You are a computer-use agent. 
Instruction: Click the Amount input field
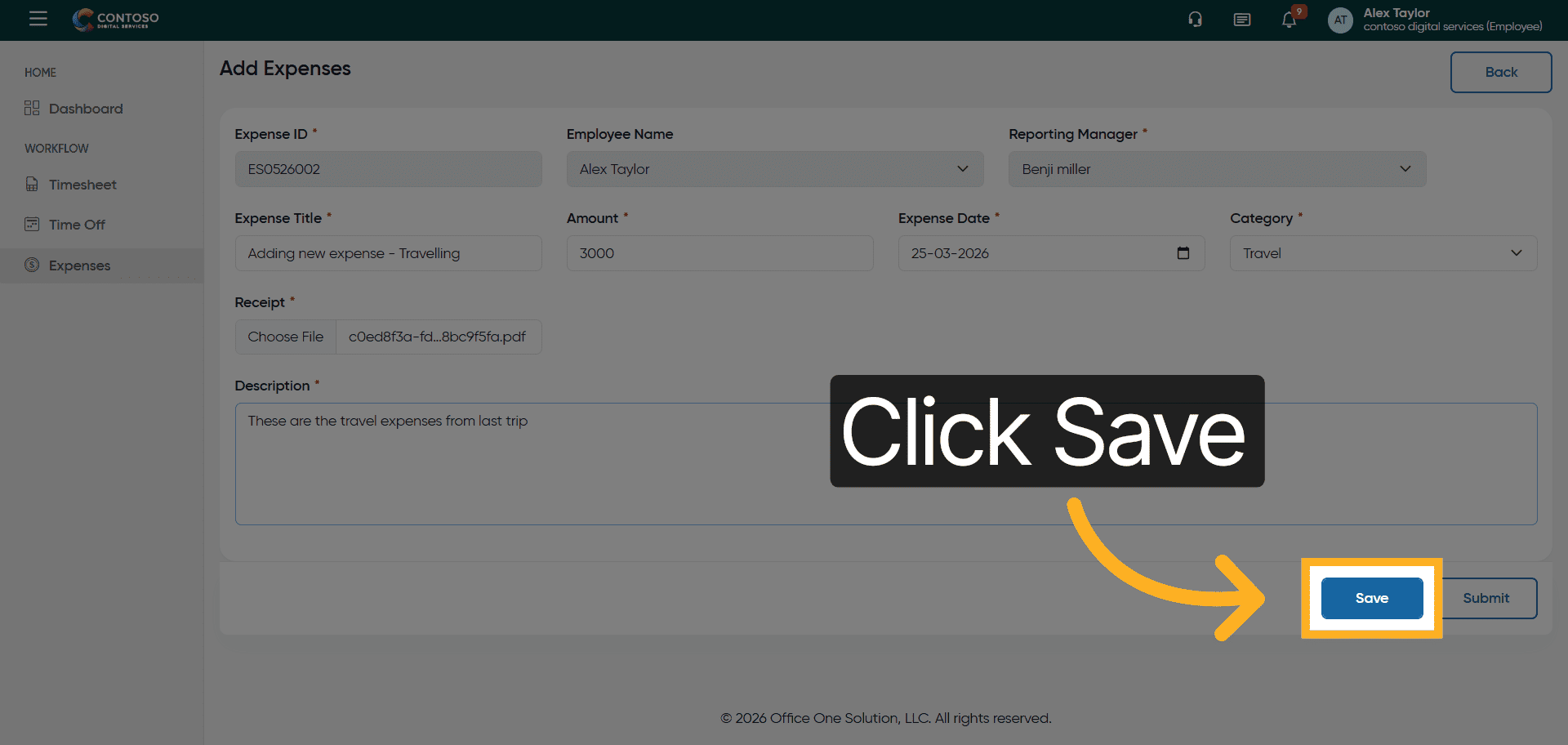click(719, 253)
